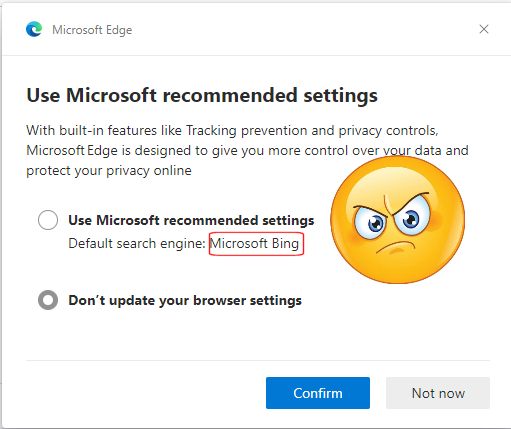Dismiss the prompt with Not now
This screenshot has height=429, width=511.
point(438,393)
